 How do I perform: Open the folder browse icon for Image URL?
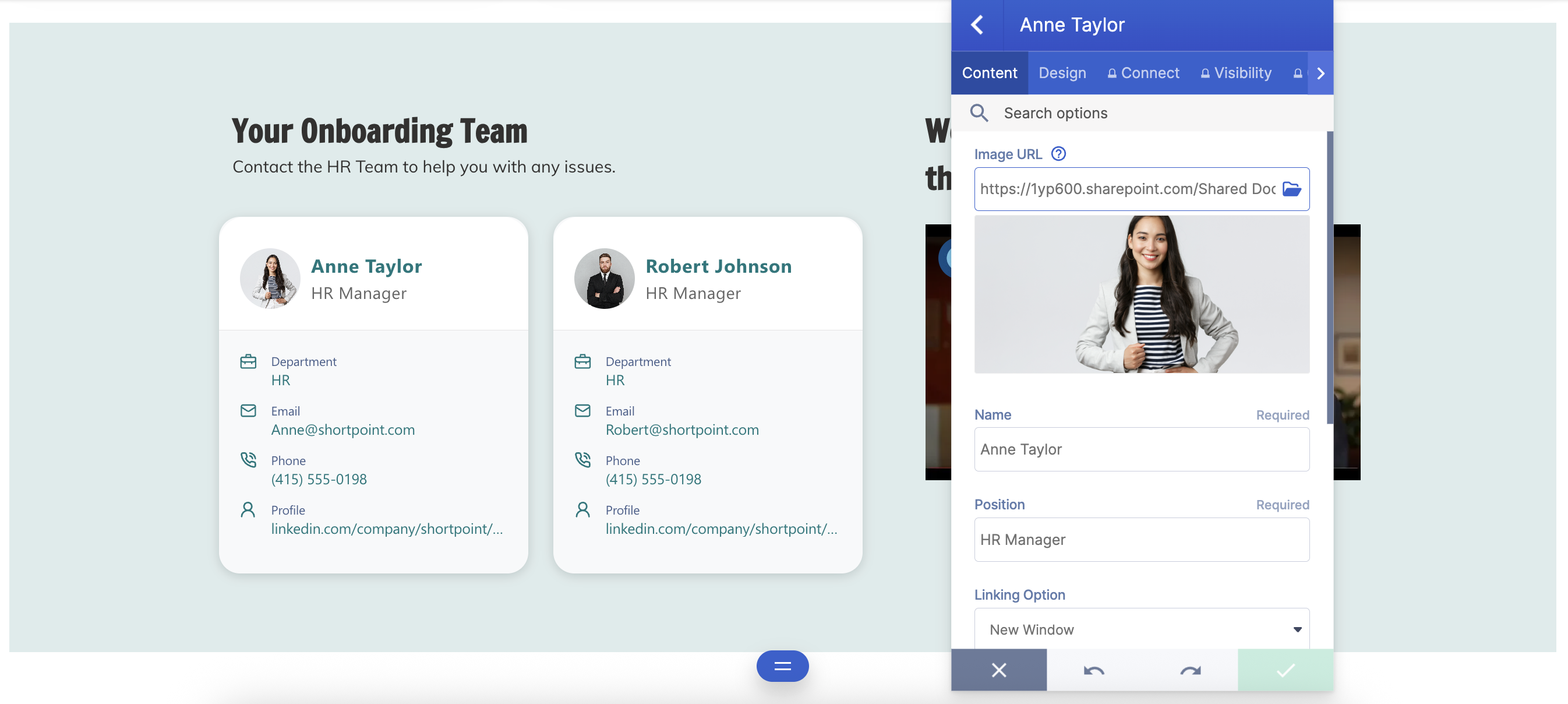click(x=1292, y=189)
